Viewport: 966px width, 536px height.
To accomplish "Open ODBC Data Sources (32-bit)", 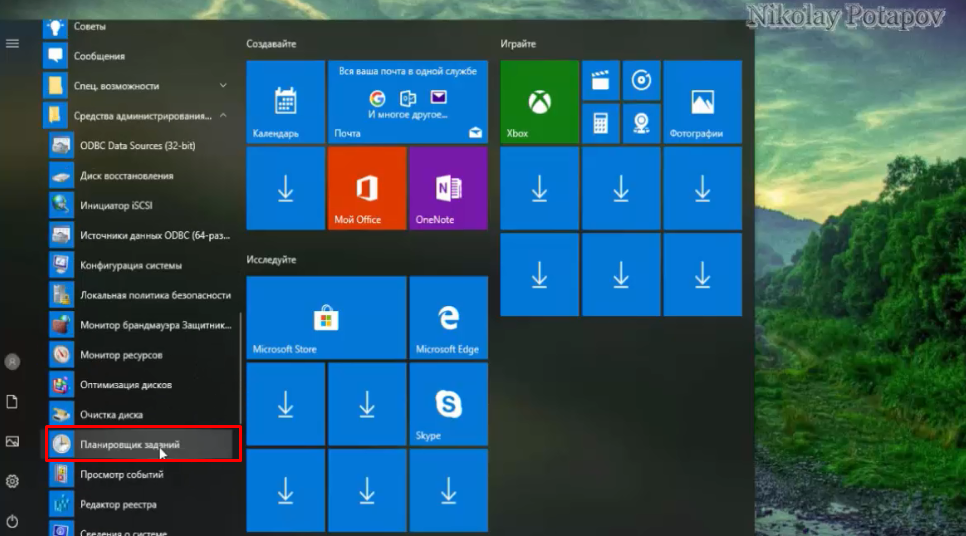I will coord(141,146).
